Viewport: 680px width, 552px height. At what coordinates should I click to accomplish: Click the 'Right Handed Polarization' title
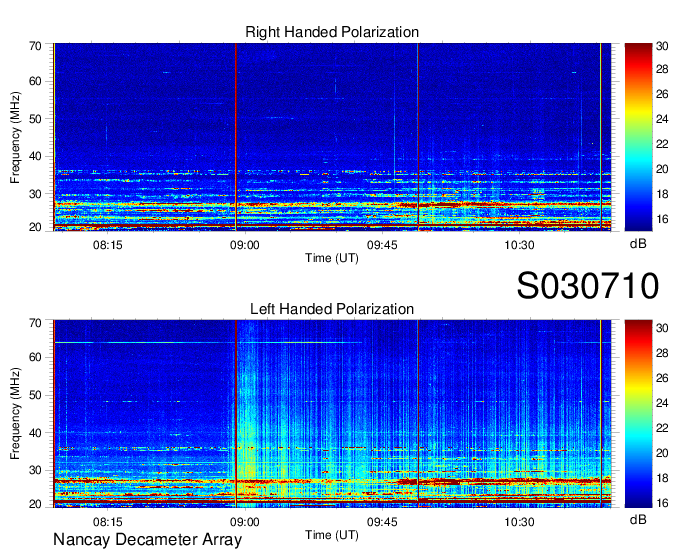tap(332, 32)
